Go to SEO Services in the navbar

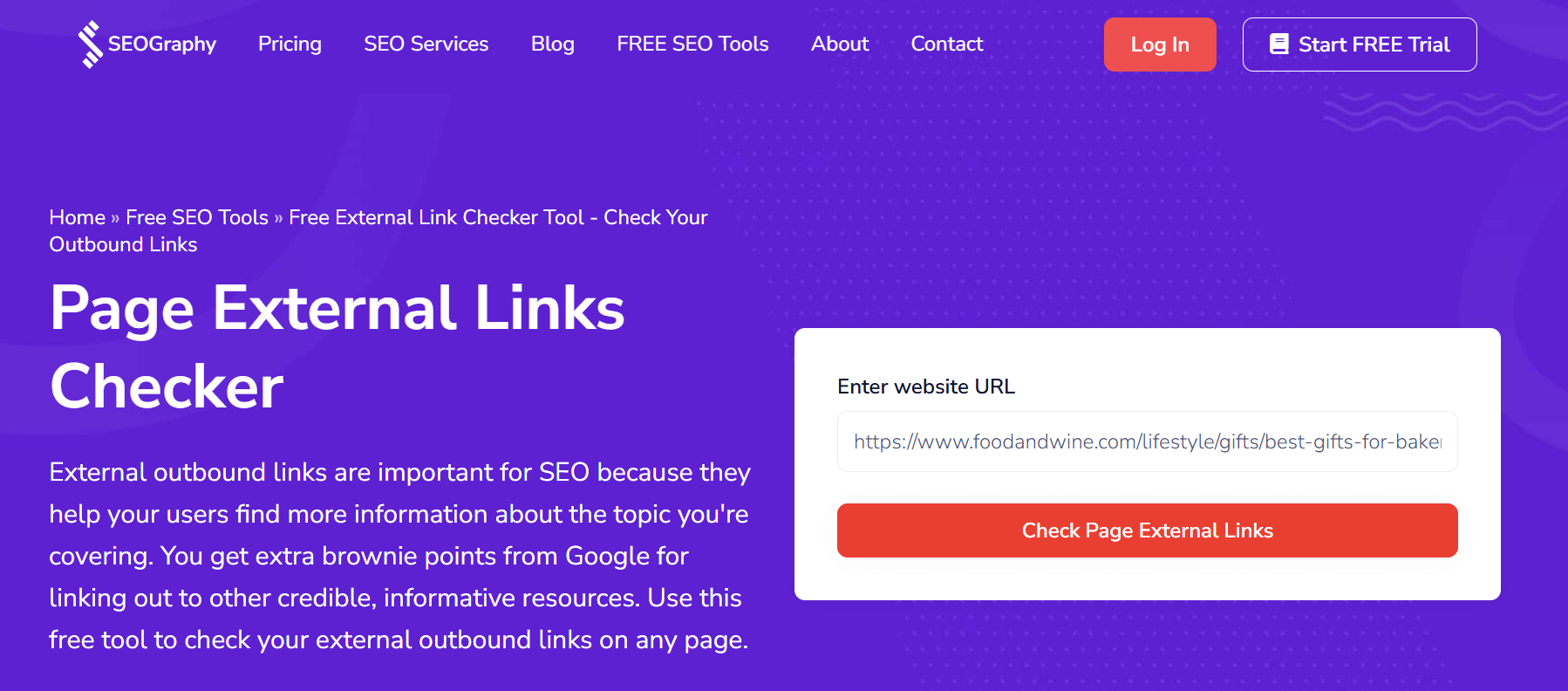pyautogui.click(x=426, y=44)
